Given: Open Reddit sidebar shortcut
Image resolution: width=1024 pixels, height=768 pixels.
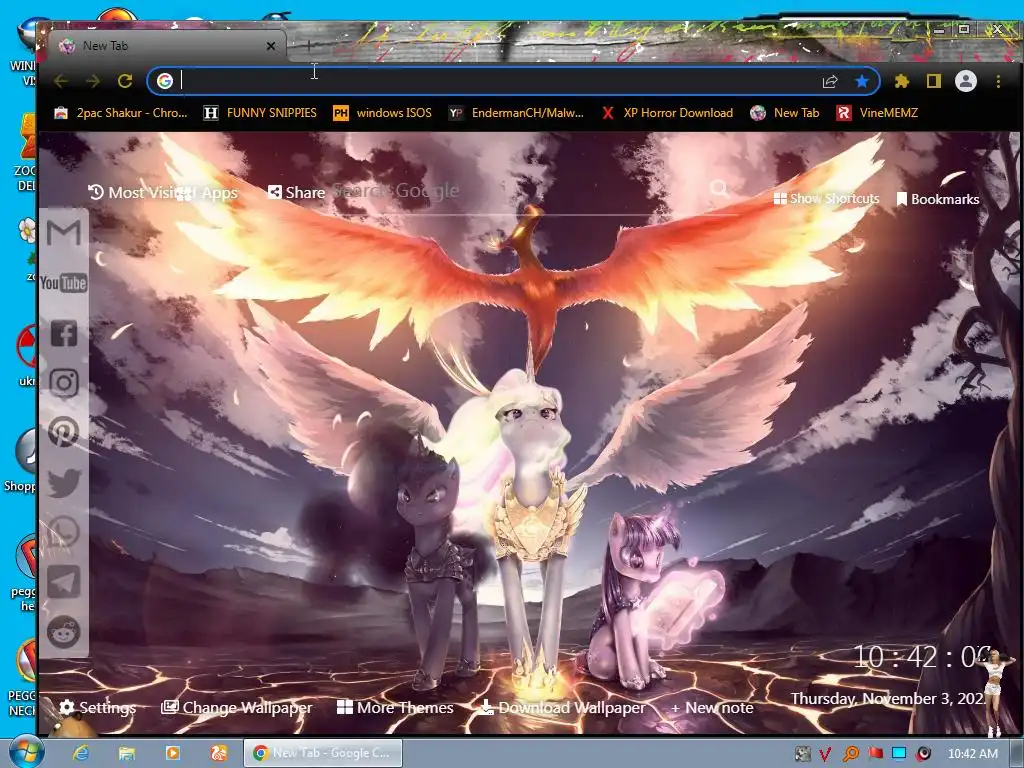Looking at the screenshot, I should (x=63, y=632).
